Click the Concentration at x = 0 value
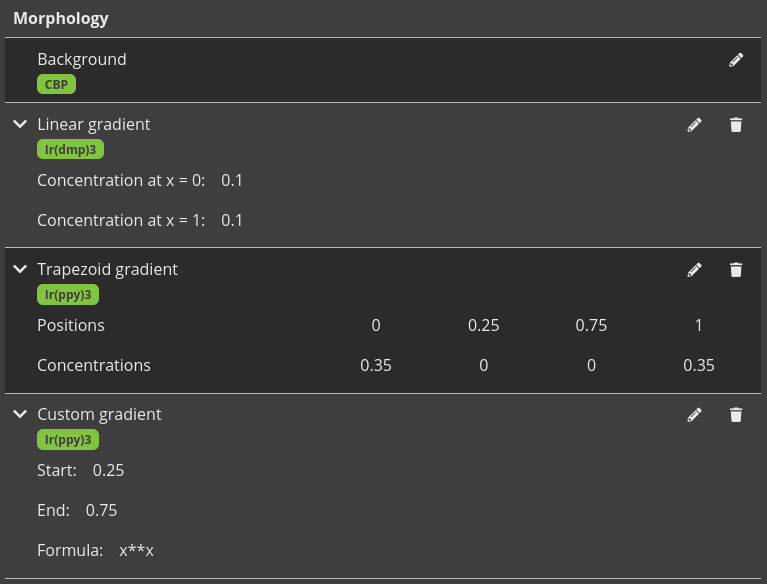Viewport: 767px width, 584px height. coord(232,180)
